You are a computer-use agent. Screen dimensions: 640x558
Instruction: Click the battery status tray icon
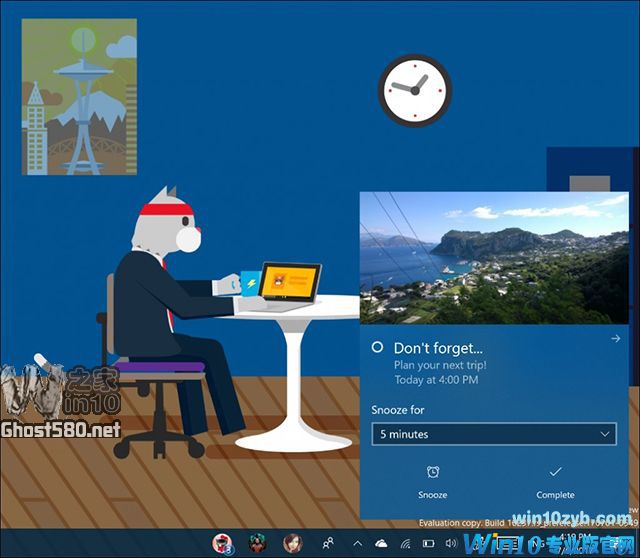[x=428, y=543]
